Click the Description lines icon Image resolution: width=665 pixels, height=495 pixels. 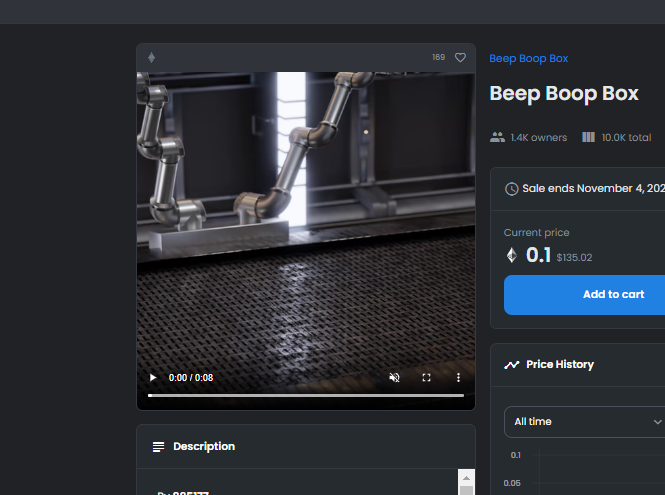(x=158, y=447)
